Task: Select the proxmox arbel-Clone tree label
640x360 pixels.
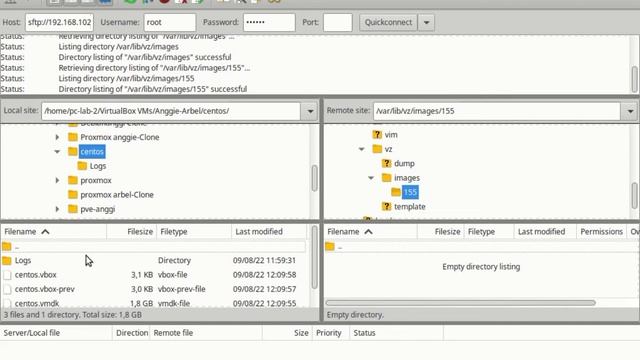Action: (117, 195)
